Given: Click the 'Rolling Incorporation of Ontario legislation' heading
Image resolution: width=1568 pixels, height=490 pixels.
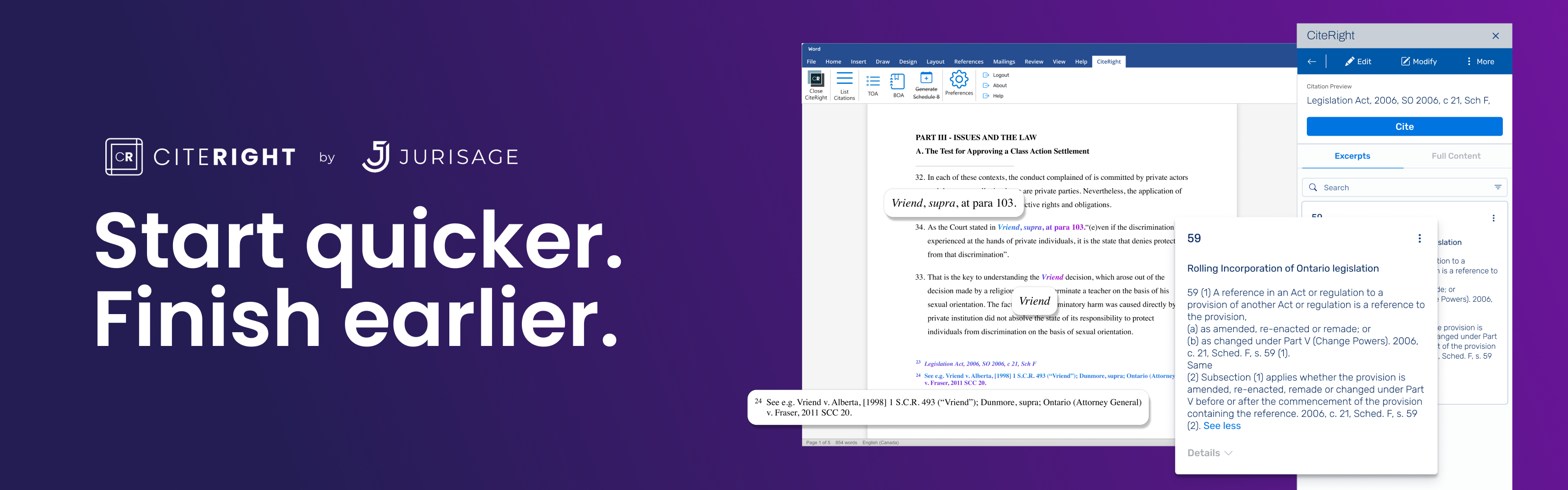Looking at the screenshot, I should 1282,269.
